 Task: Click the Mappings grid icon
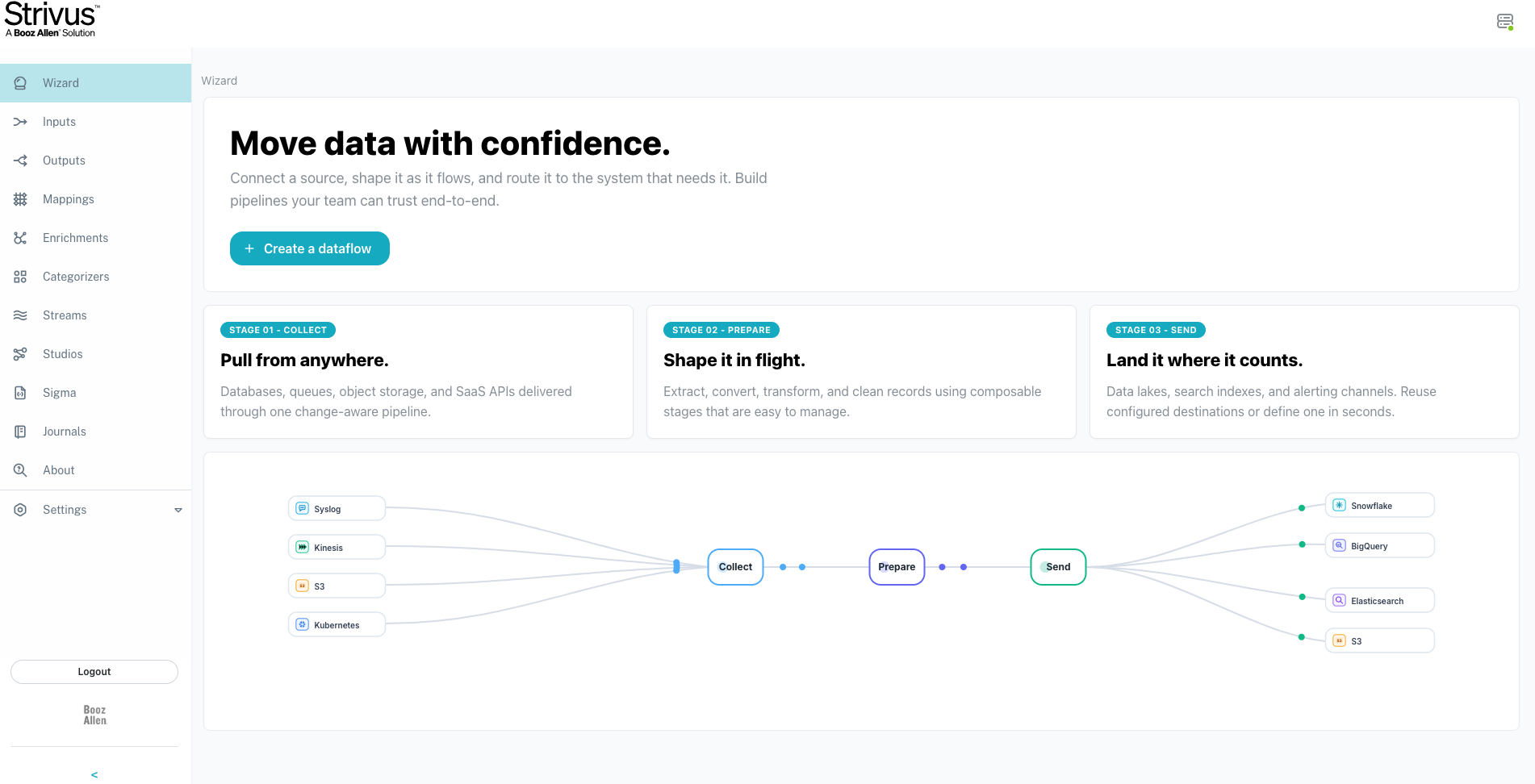coord(20,199)
